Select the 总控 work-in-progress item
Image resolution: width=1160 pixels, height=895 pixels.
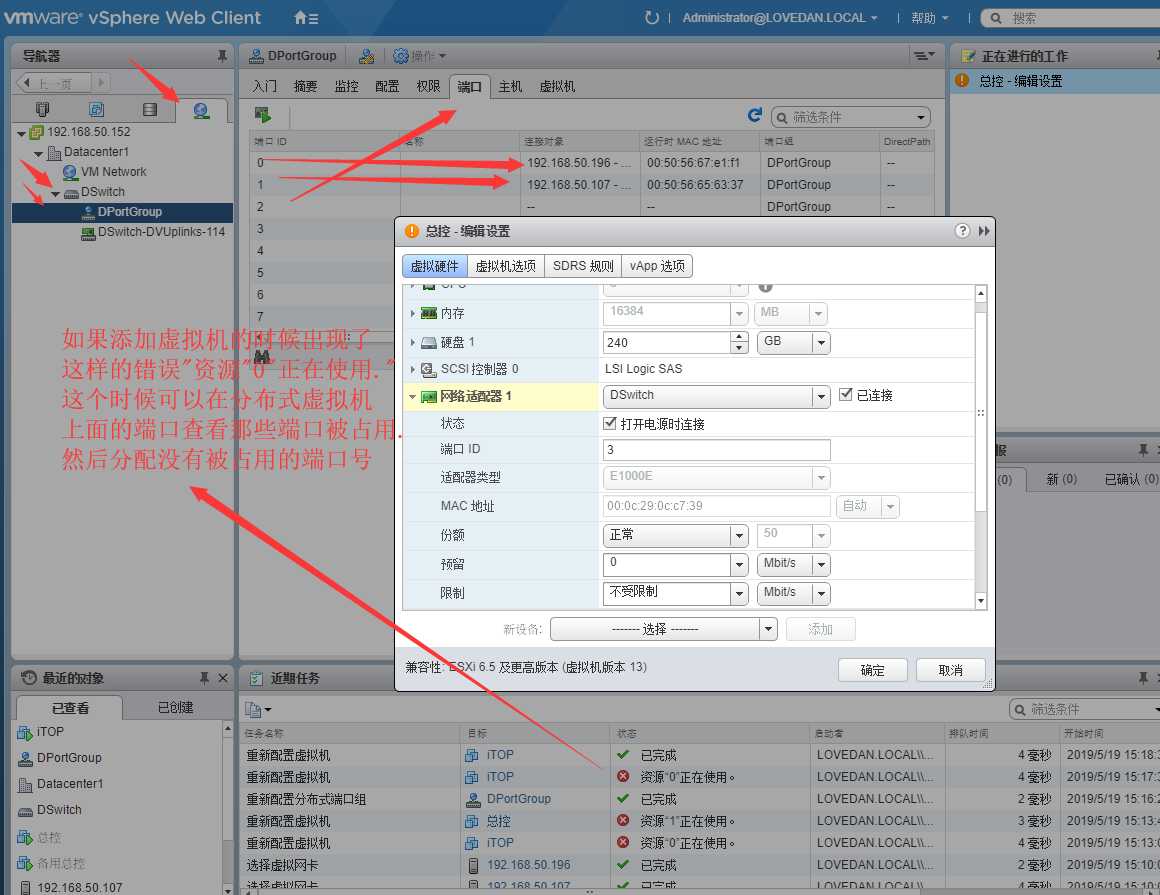(1021, 81)
